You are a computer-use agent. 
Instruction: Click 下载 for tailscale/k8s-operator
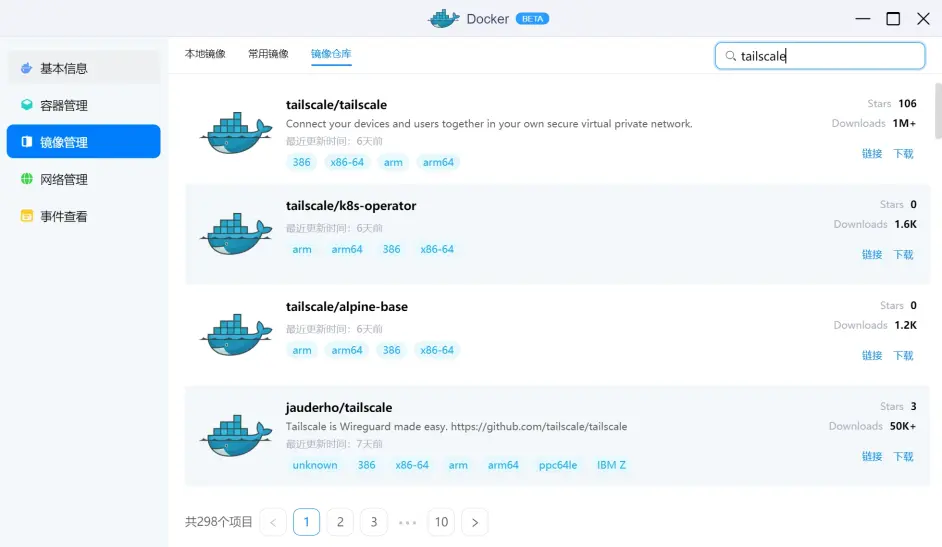[x=903, y=255]
